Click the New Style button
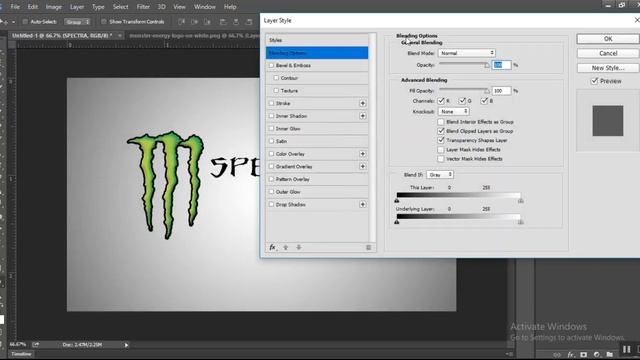This screenshot has width=640, height=360. pyautogui.click(x=608, y=68)
